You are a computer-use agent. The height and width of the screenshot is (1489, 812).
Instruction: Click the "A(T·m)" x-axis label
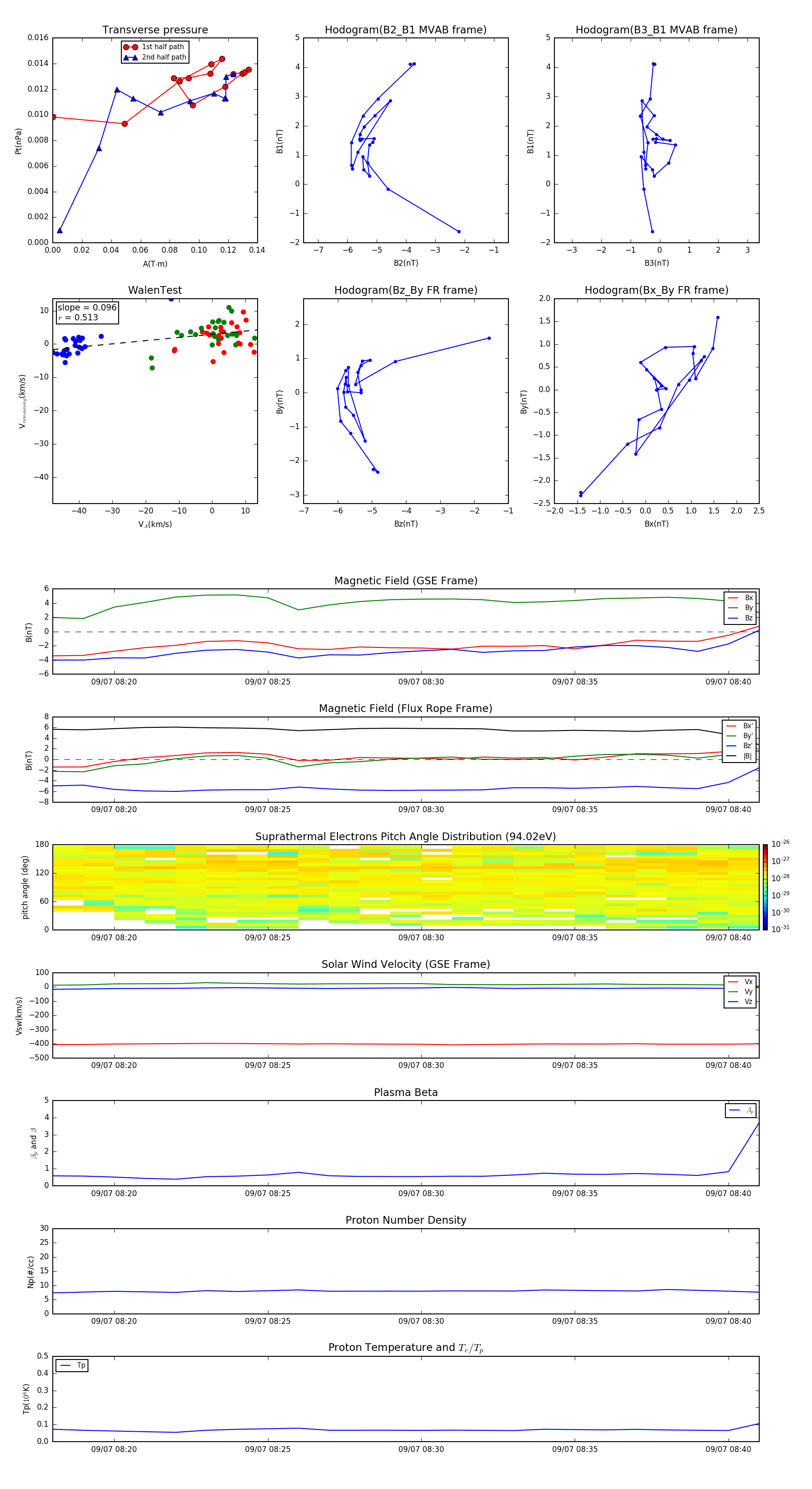(x=155, y=264)
